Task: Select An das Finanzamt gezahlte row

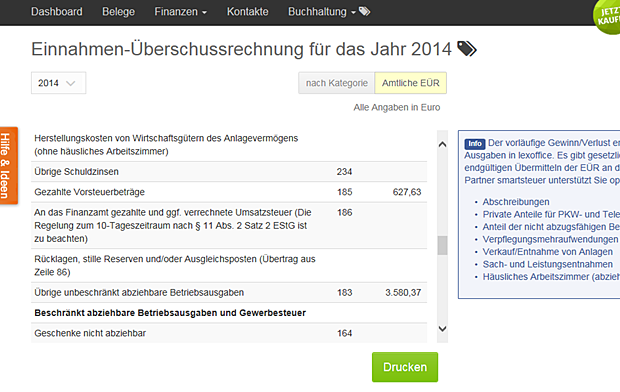Action: click(229, 225)
